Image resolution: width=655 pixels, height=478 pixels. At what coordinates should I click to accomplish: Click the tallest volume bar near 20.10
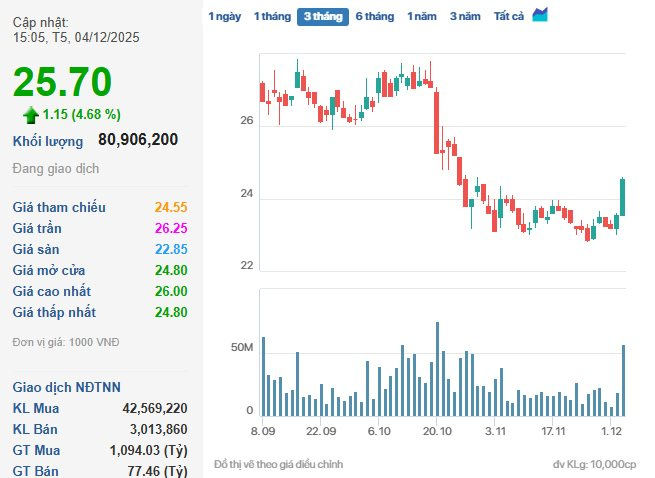pyautogui.click(x=437, y=368)
